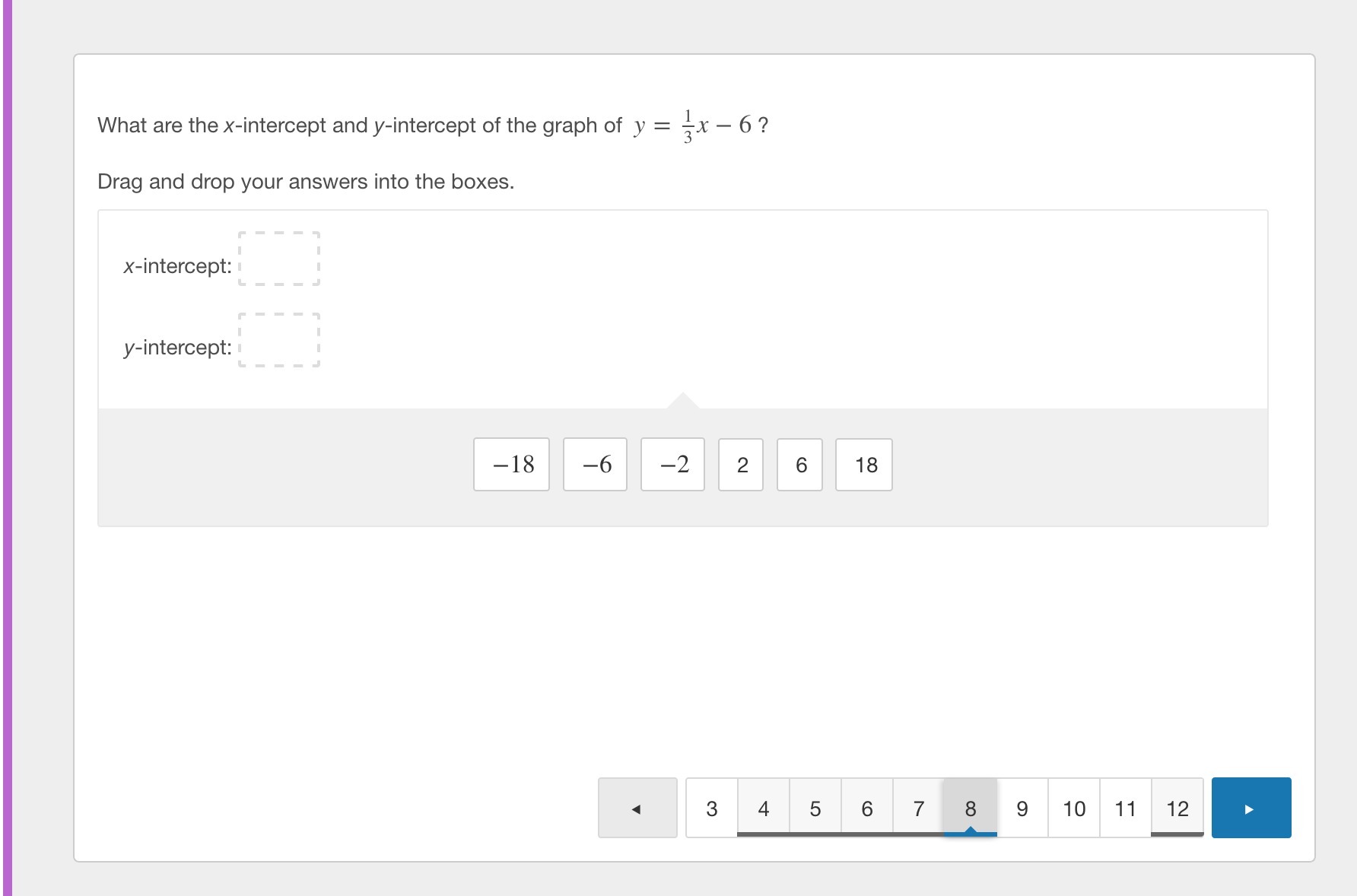Navigate to question 6
This screenshot has height=896, width=1357.
(867, 808)
